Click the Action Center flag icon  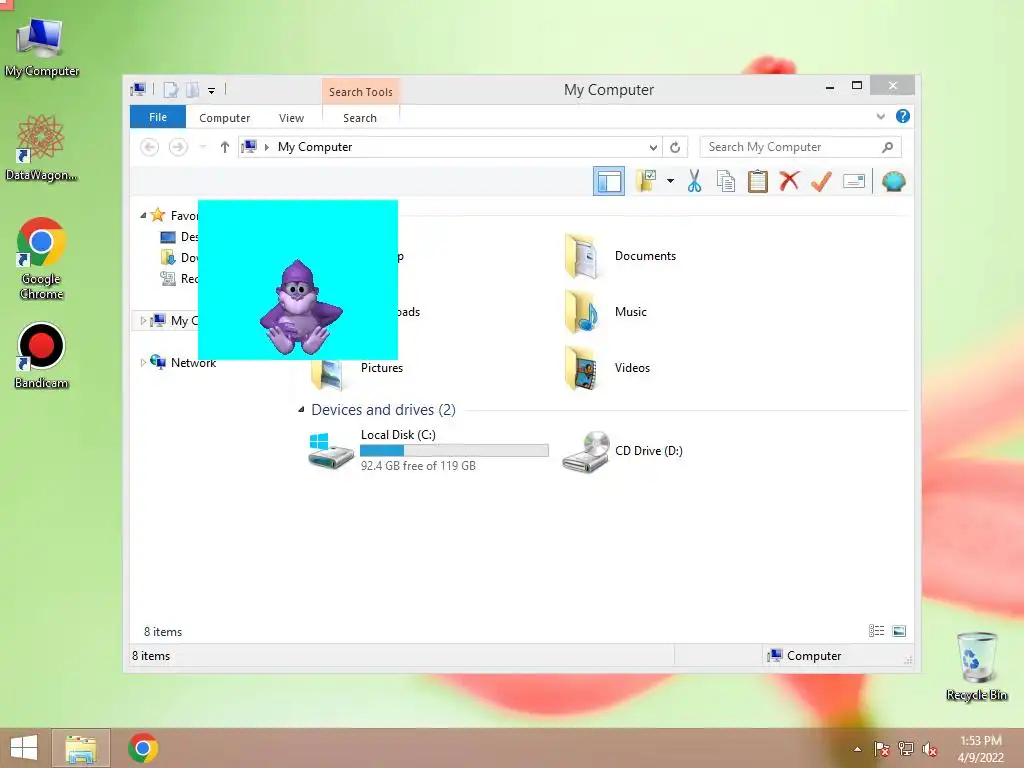tap(882, 749)
